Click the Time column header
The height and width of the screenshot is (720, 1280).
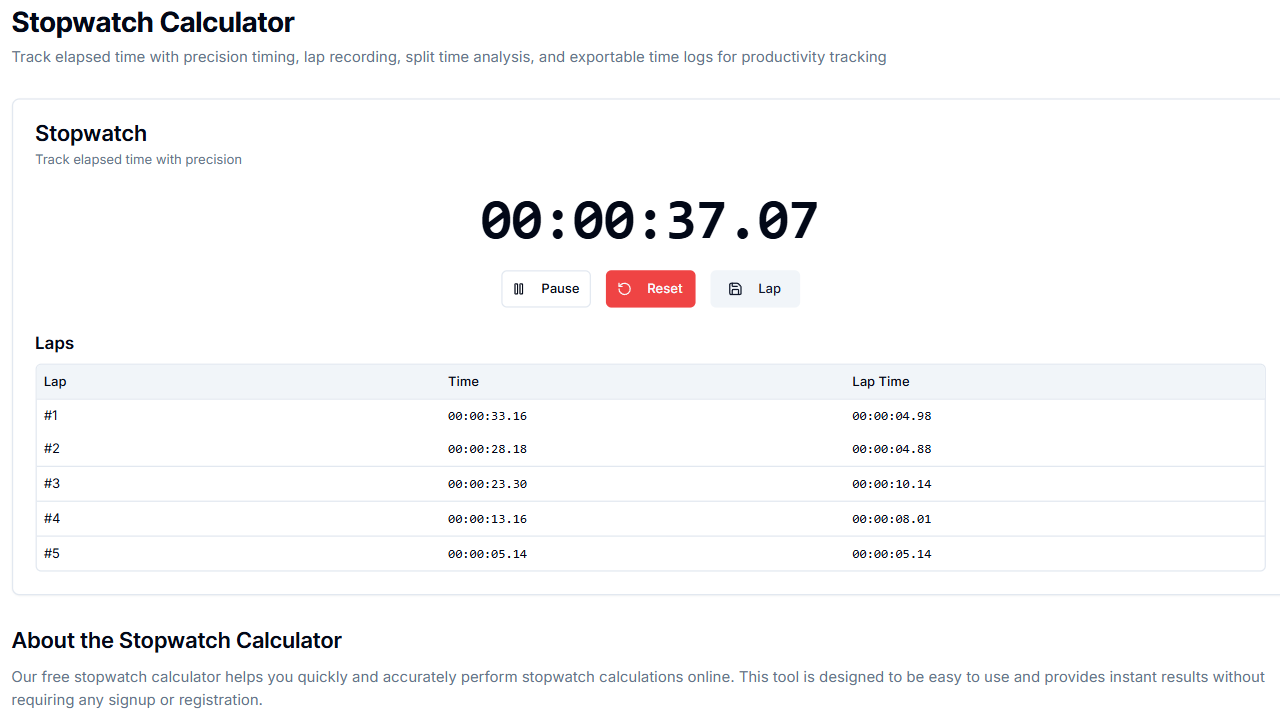tap(463, 381)
